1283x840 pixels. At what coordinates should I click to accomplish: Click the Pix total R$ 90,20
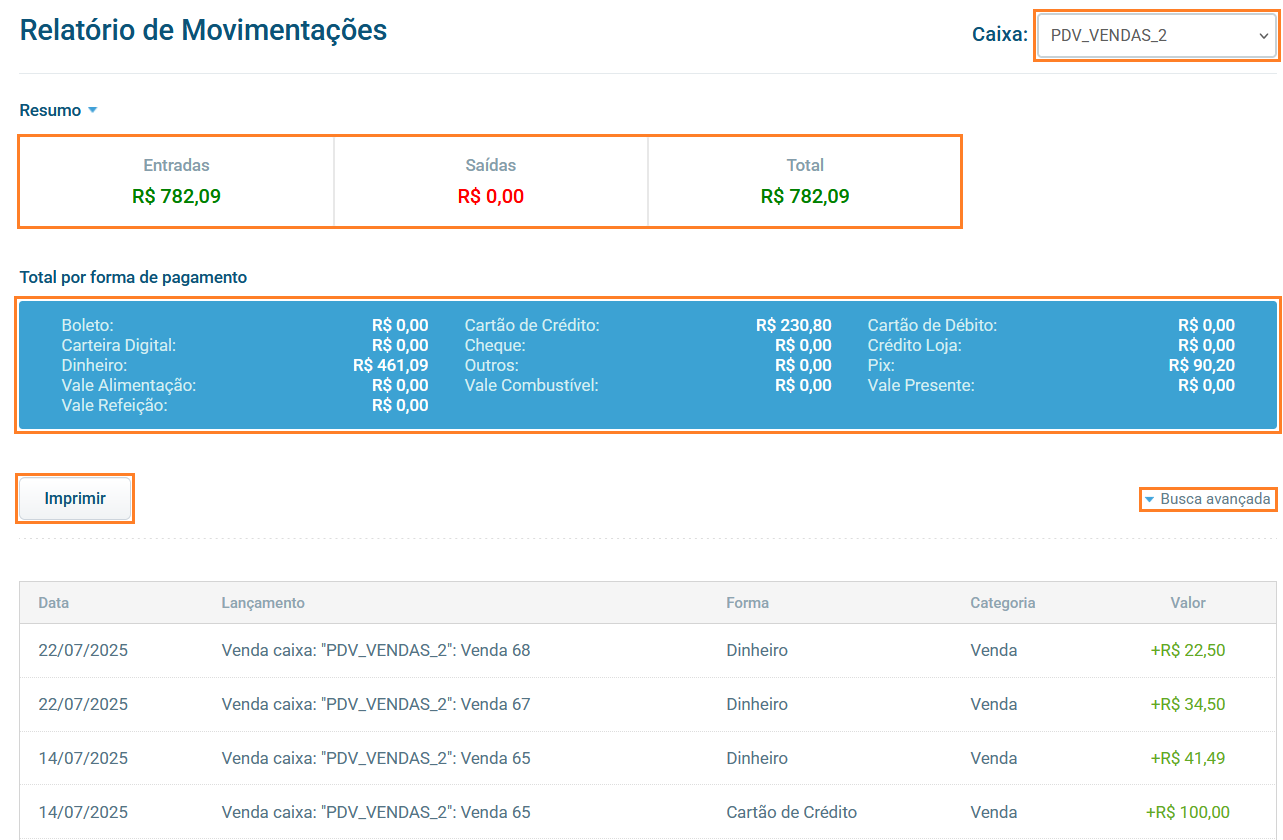click(1201, 366)
